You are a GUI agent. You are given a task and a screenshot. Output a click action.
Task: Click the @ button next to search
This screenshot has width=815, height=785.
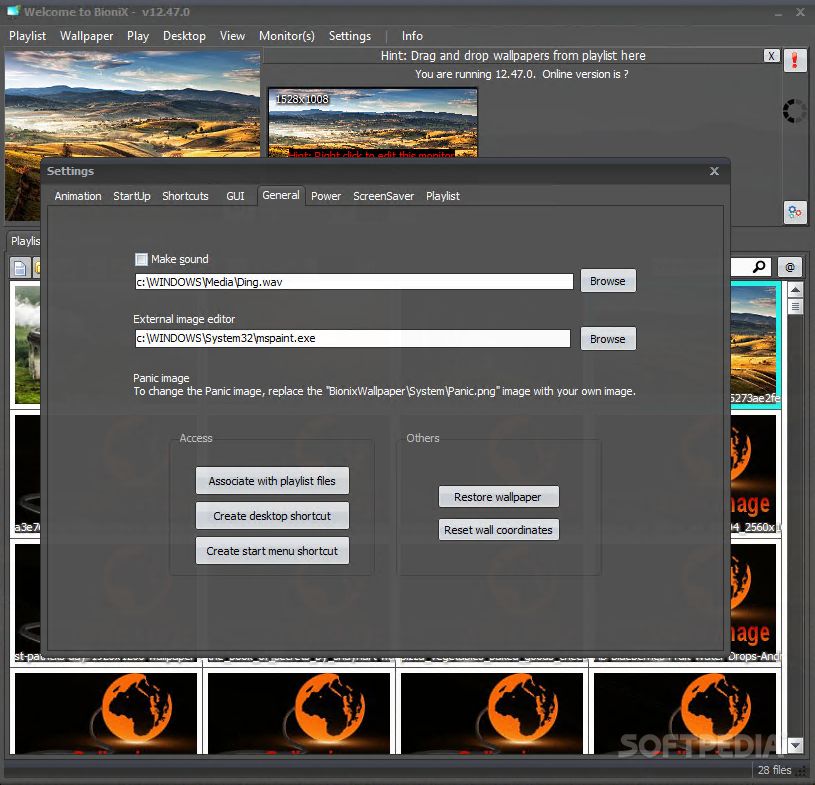tap(790, 267)
